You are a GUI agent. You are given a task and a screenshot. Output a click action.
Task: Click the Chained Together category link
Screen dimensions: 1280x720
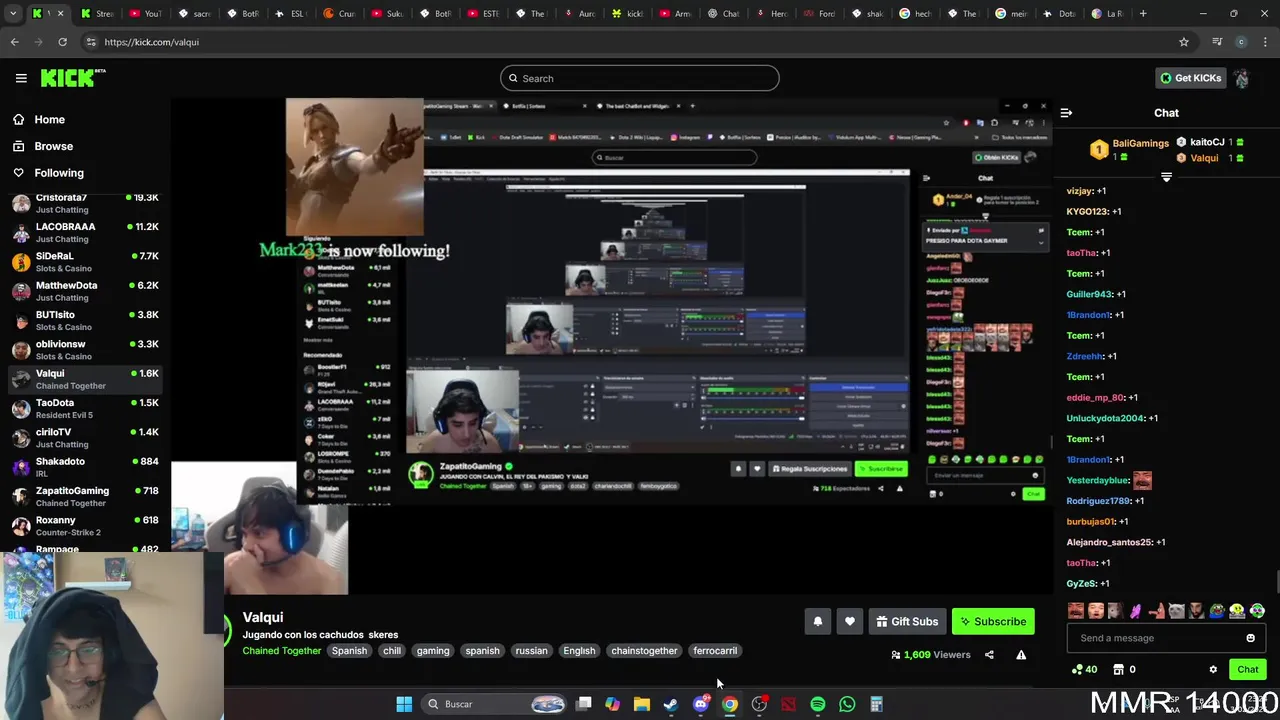282,651
